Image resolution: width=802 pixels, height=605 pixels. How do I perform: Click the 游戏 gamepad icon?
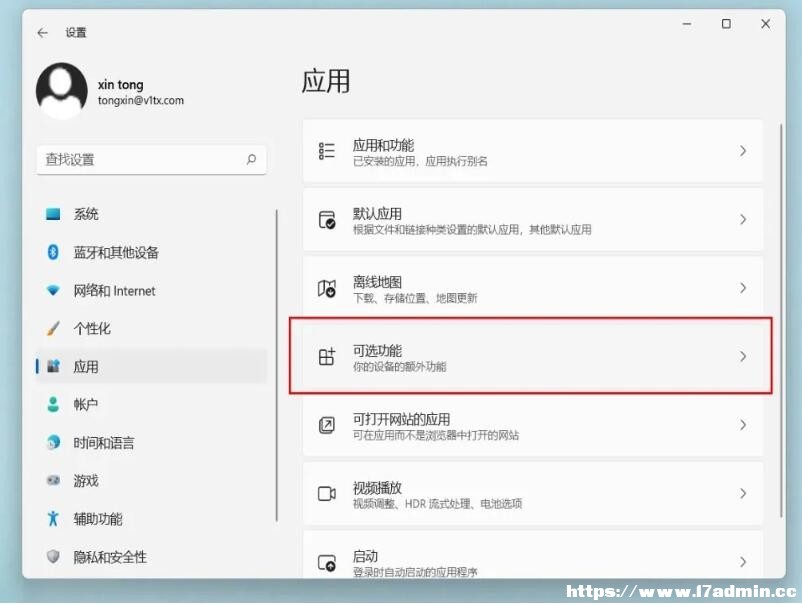pyautogui.click(x=53, y=480)
